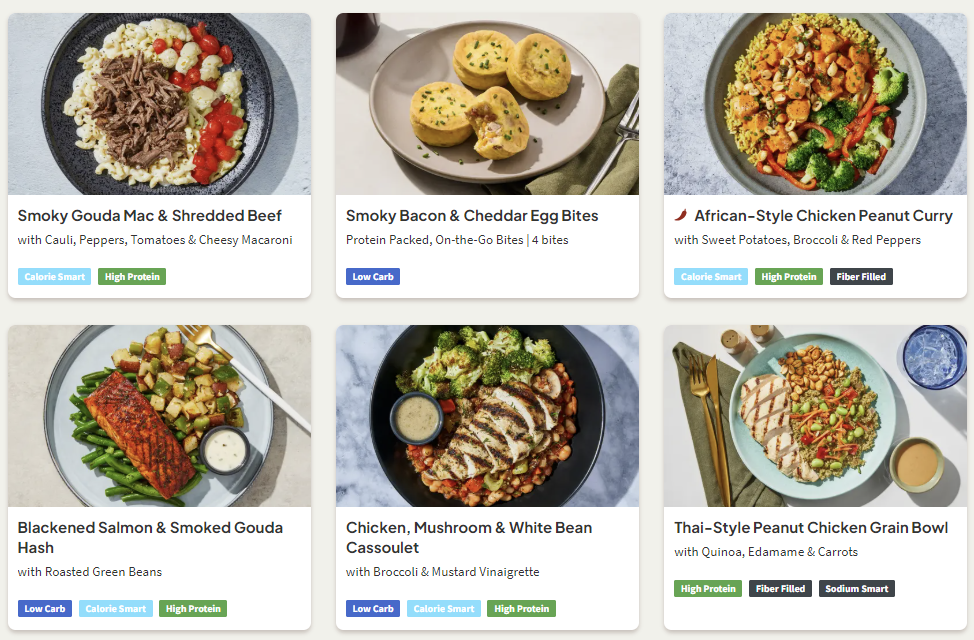Click Fiber Filled tag on the Peanut Curry card
Screen dimensions: 974x640
point(861,277)
